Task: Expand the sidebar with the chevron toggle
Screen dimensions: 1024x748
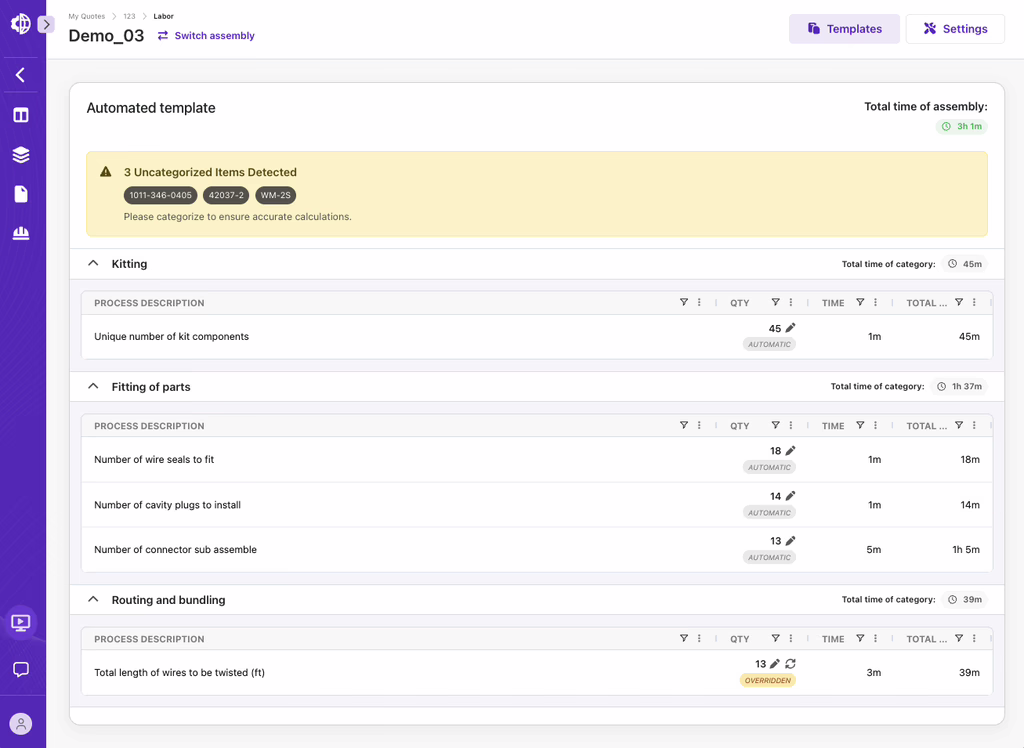Action: pos(46,24)
